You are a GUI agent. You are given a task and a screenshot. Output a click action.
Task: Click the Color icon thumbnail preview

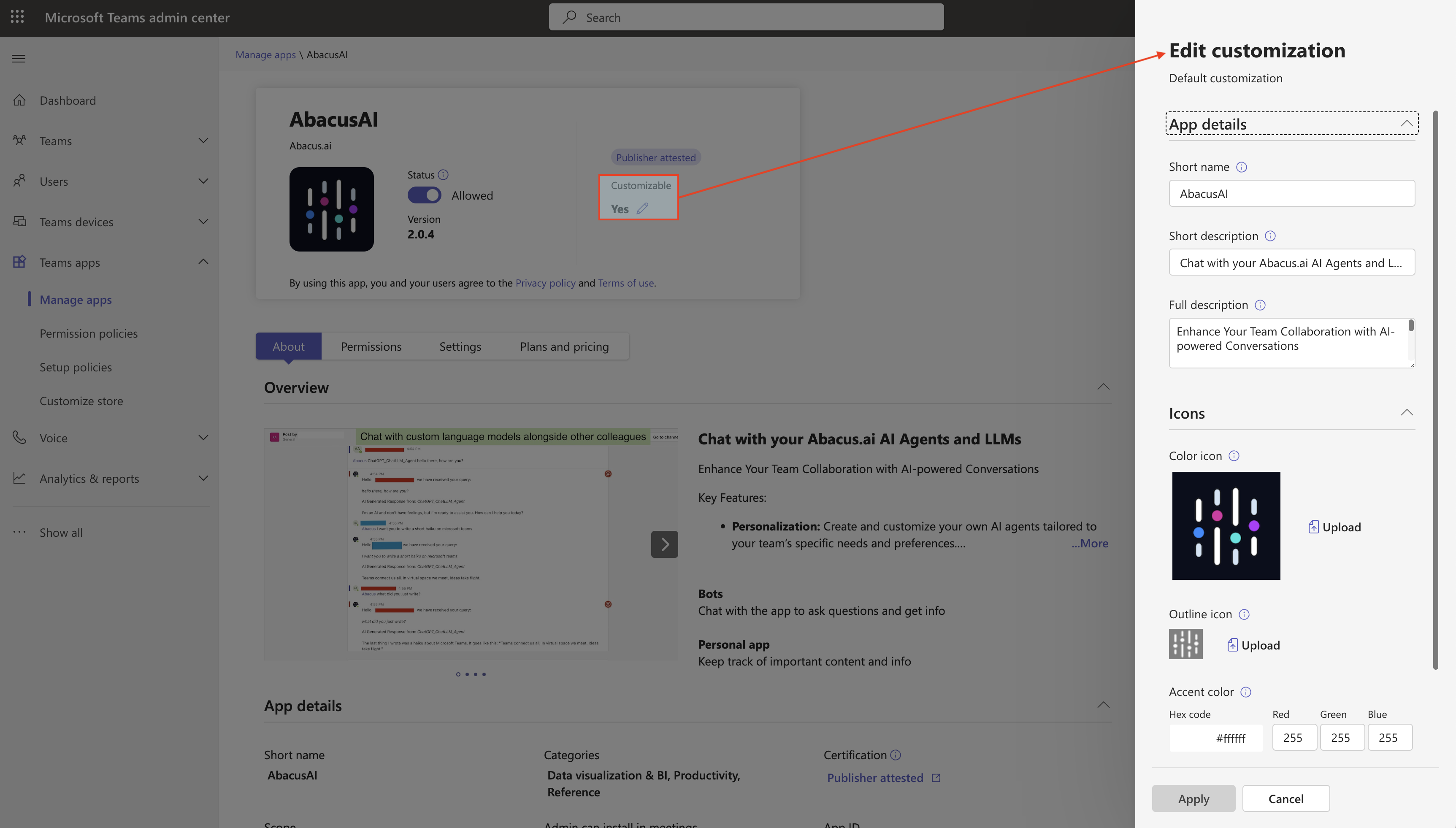(1226, 525)
